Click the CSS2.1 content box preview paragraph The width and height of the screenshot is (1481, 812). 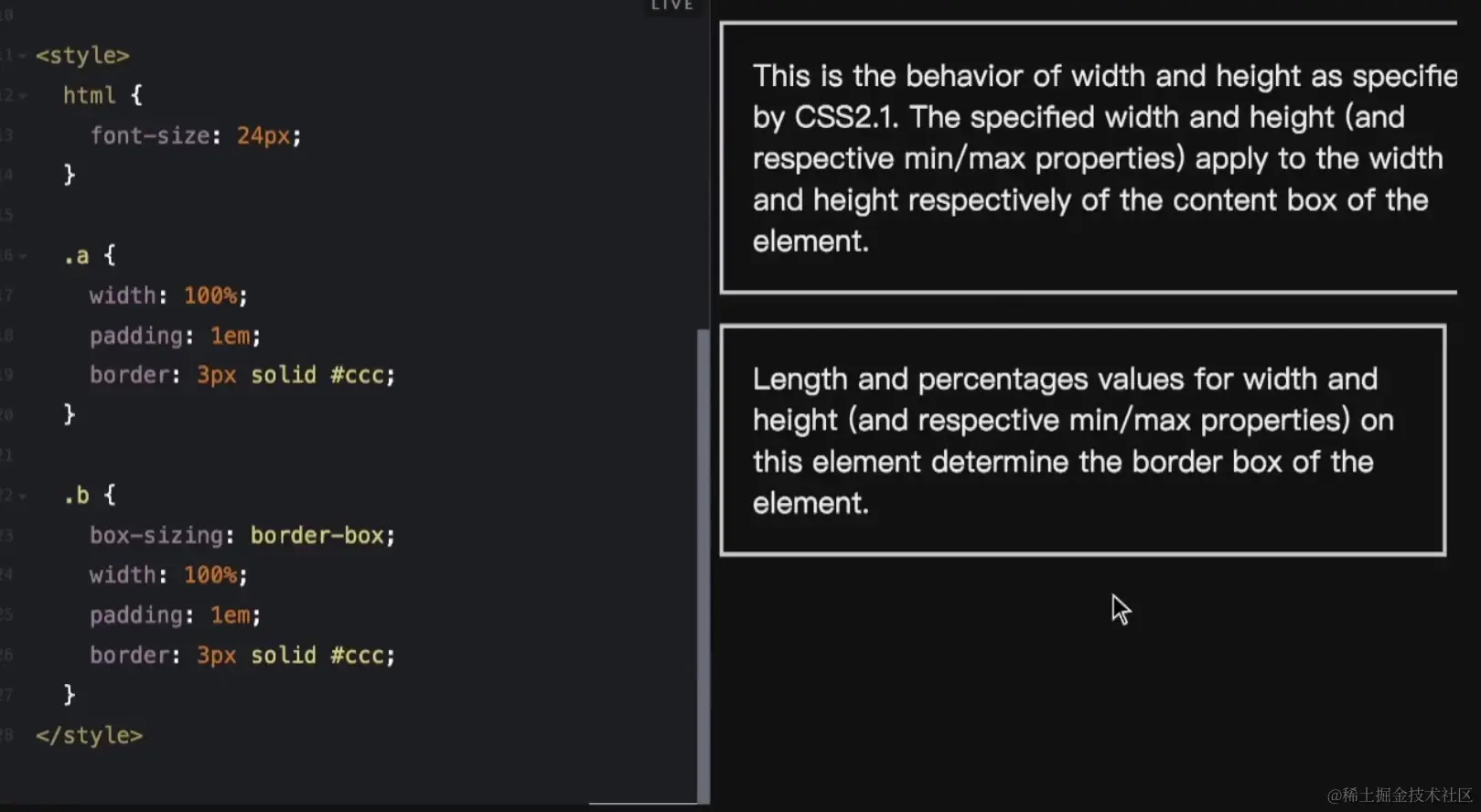(x=1089, y=158)
